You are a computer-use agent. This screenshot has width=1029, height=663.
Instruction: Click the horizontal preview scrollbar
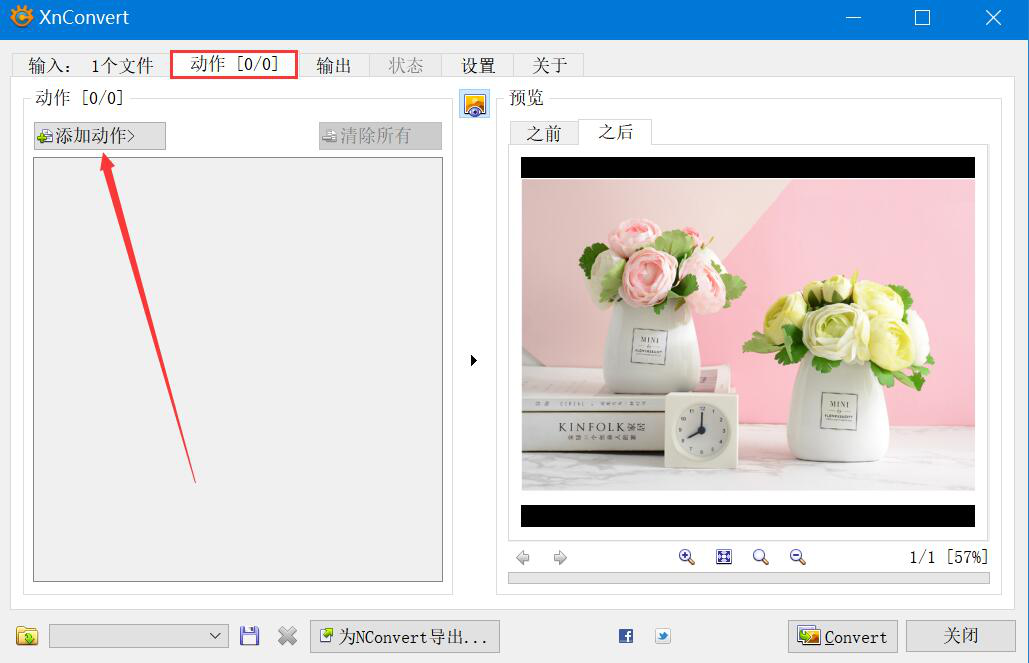pos(749,578)
